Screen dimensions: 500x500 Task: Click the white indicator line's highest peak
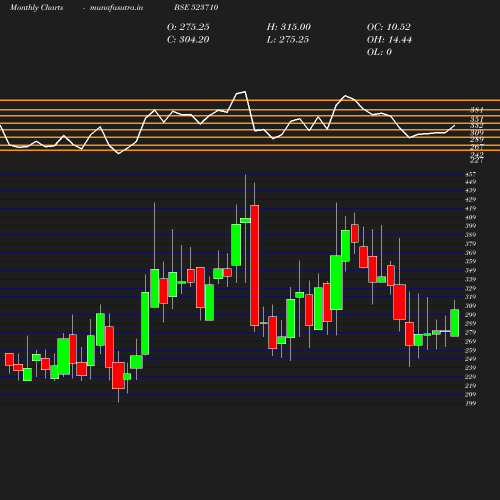tap(245, 92)
